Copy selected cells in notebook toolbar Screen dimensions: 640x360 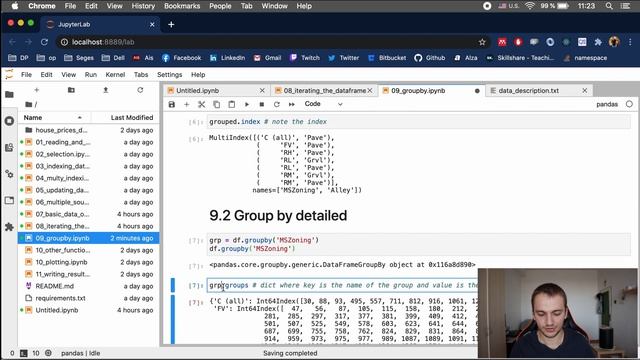[x=217, y=104]
